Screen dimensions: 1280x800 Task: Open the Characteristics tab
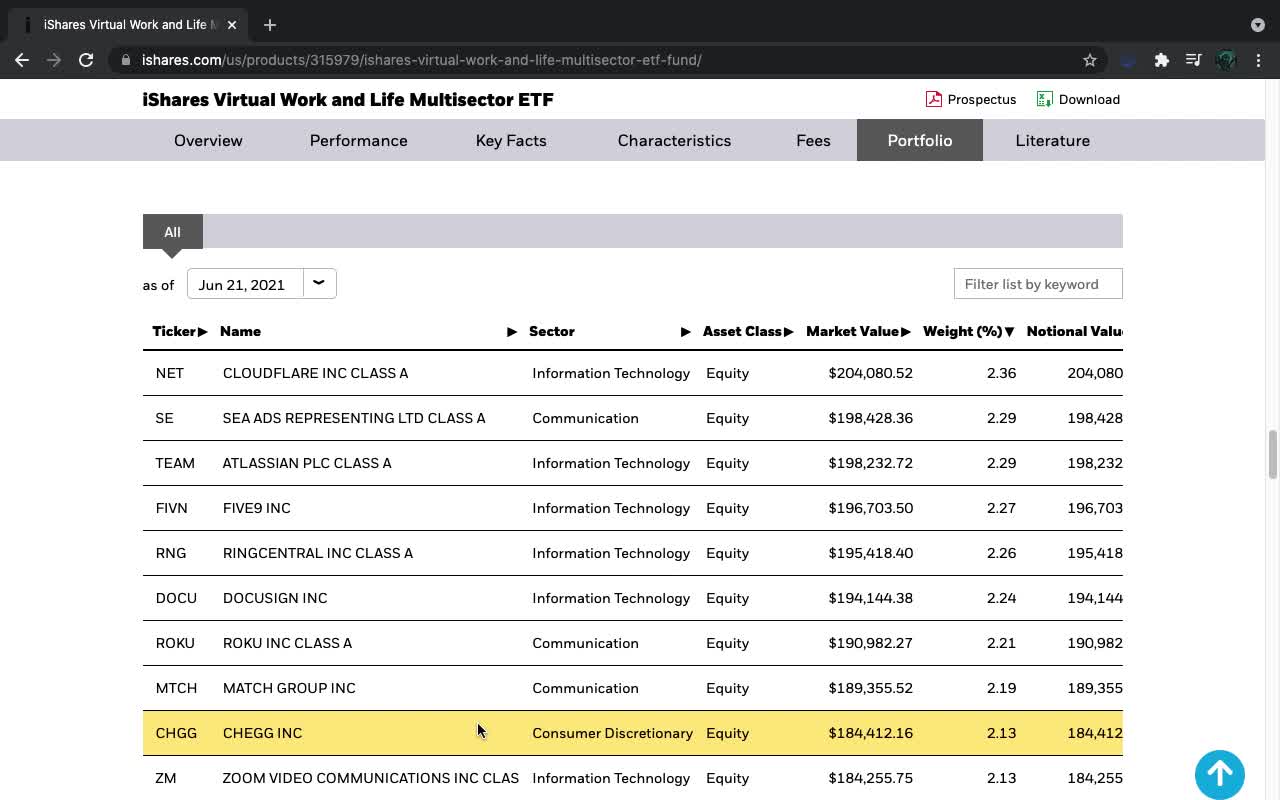674,140
